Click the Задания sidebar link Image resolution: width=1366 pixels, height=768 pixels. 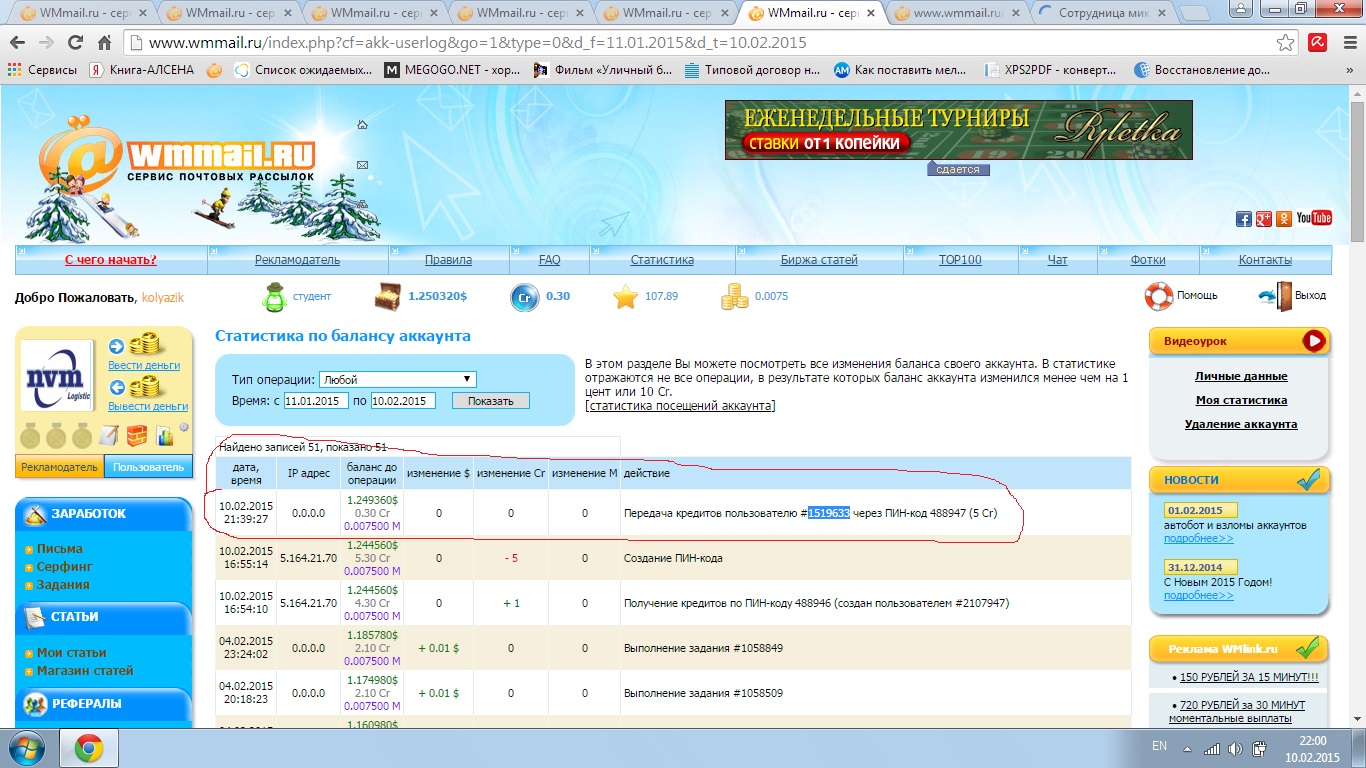(x=63, y=585)
